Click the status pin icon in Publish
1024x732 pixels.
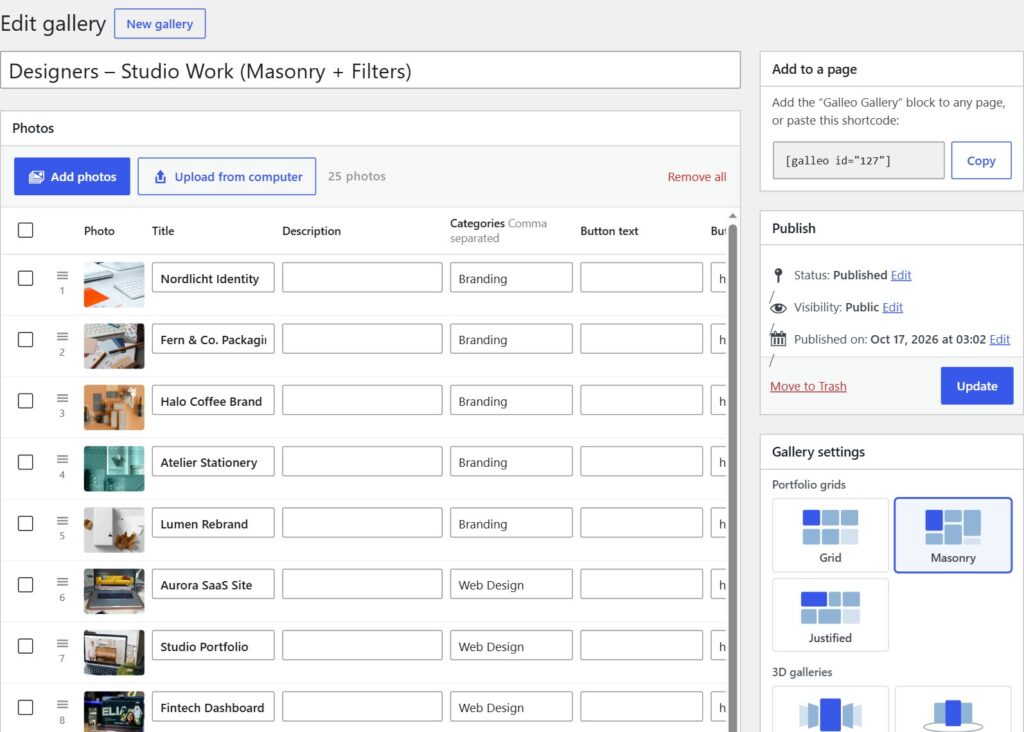click(x=778, y=275)
